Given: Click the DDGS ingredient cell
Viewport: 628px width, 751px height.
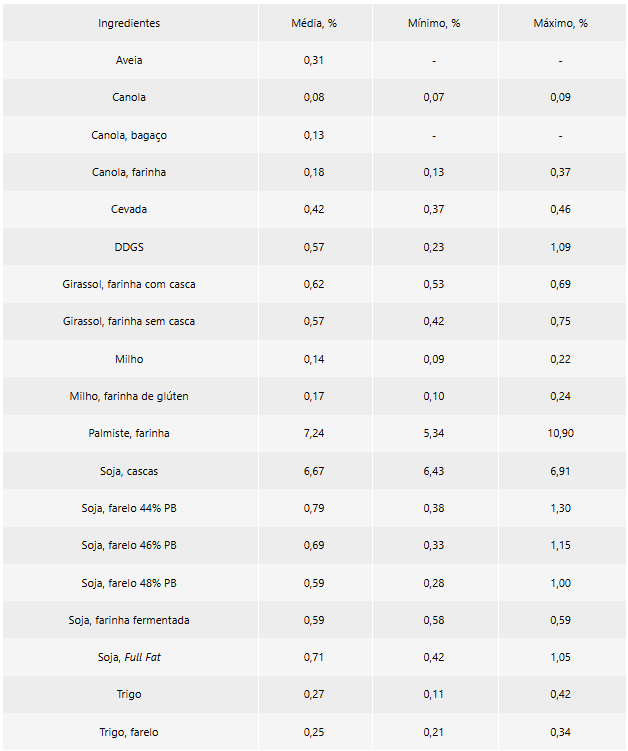Looking at the screenshot, I should 129,247.
